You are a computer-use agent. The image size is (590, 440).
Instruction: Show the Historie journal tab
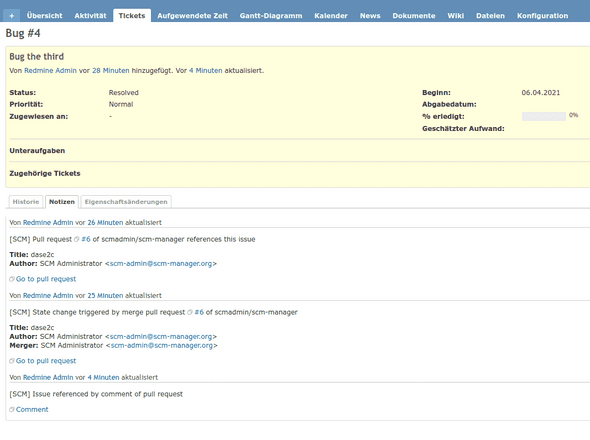[26, 202]
